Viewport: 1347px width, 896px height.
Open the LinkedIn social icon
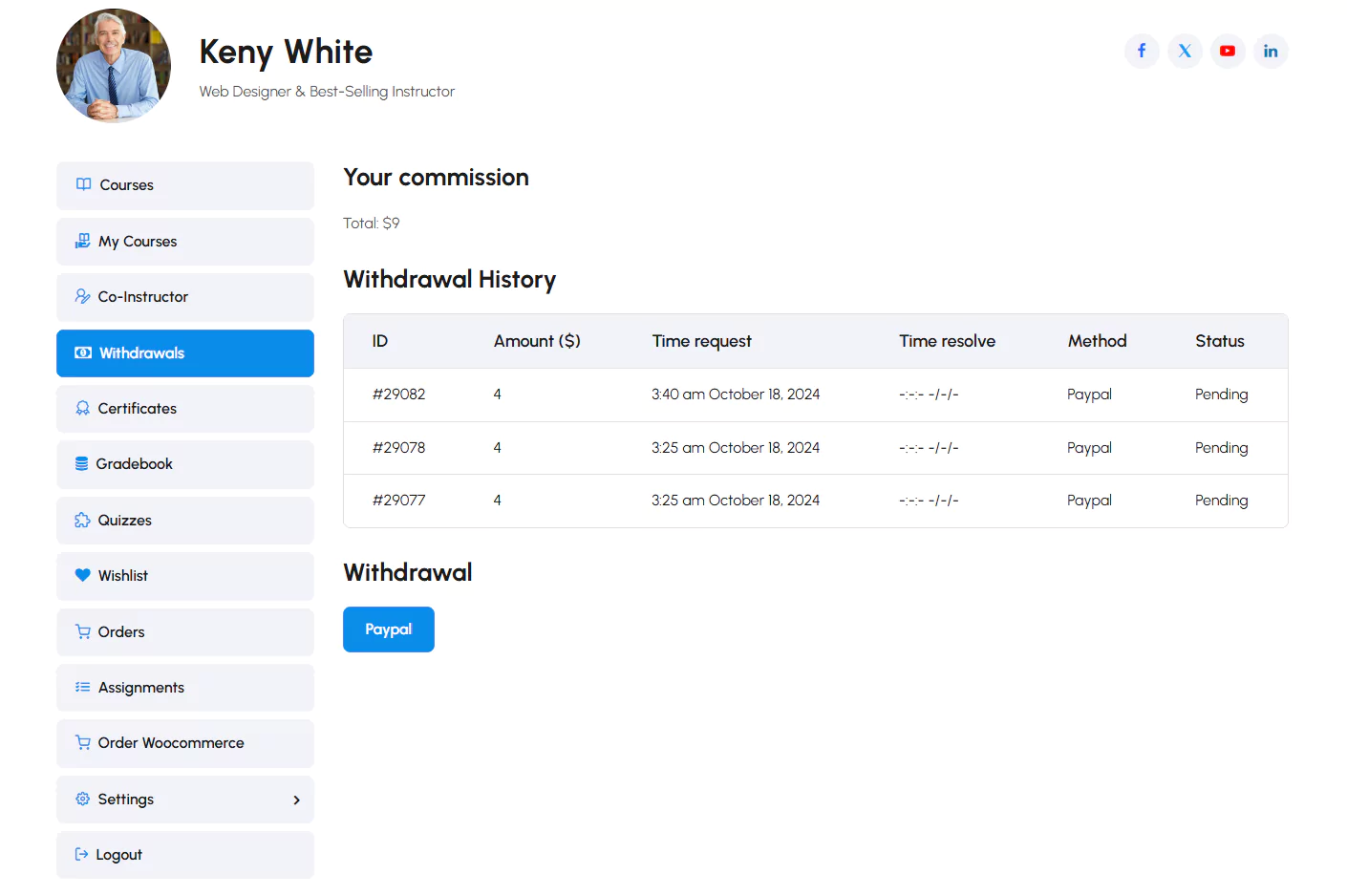[x=1271, y=51]
